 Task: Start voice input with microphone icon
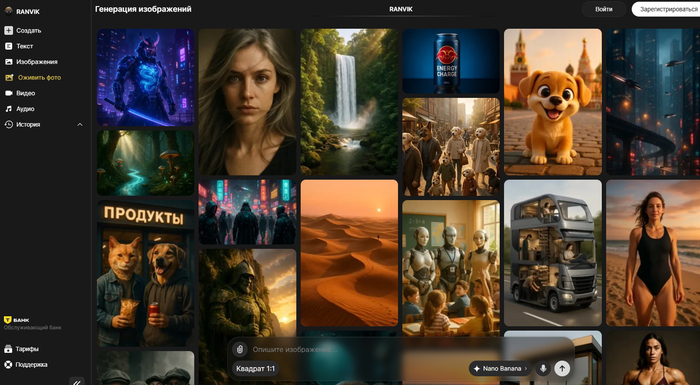[543, 368]
